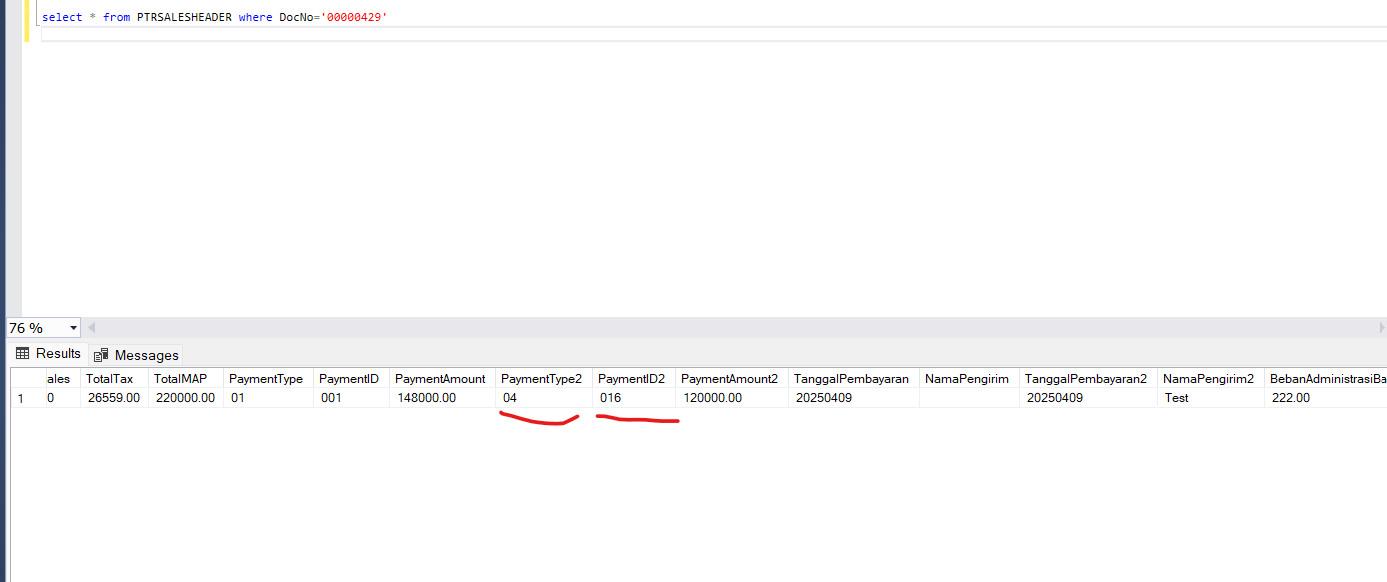Viewport: 1387px width, 582px height.
Task: Click the where keyword in the query
Action: click(255, 18)
